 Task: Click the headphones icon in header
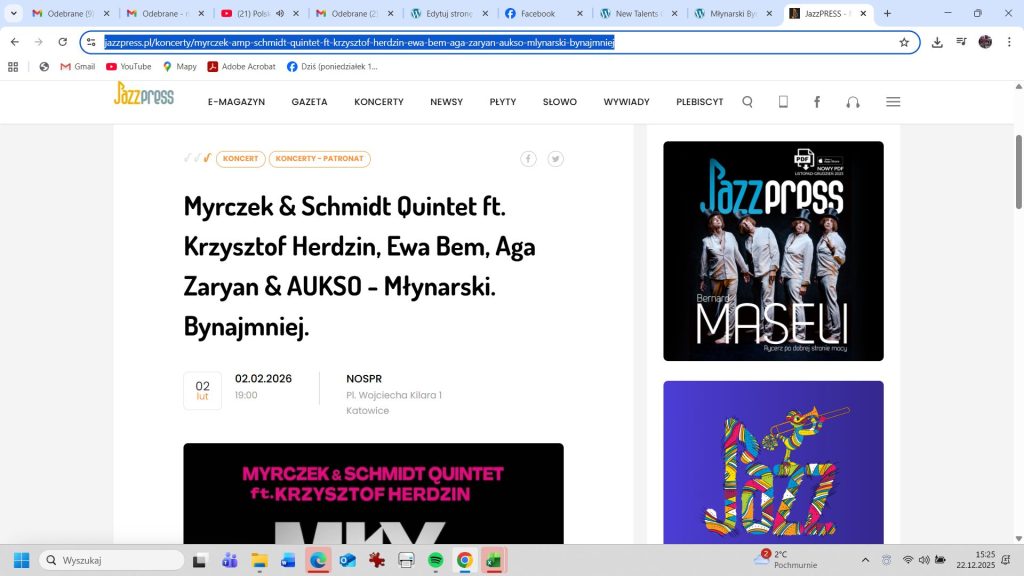point(852,102)
